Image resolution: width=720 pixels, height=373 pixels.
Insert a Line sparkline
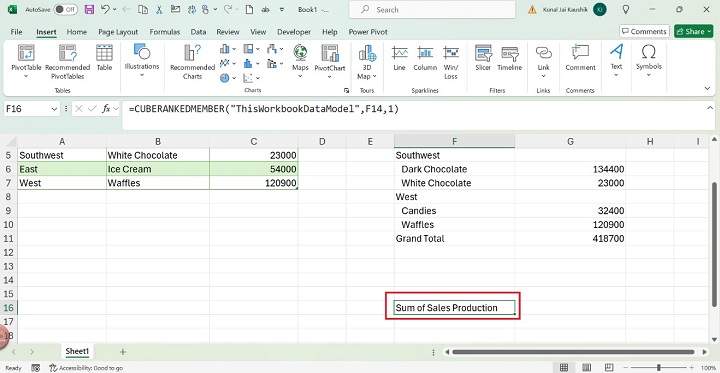tap(399, 58)
